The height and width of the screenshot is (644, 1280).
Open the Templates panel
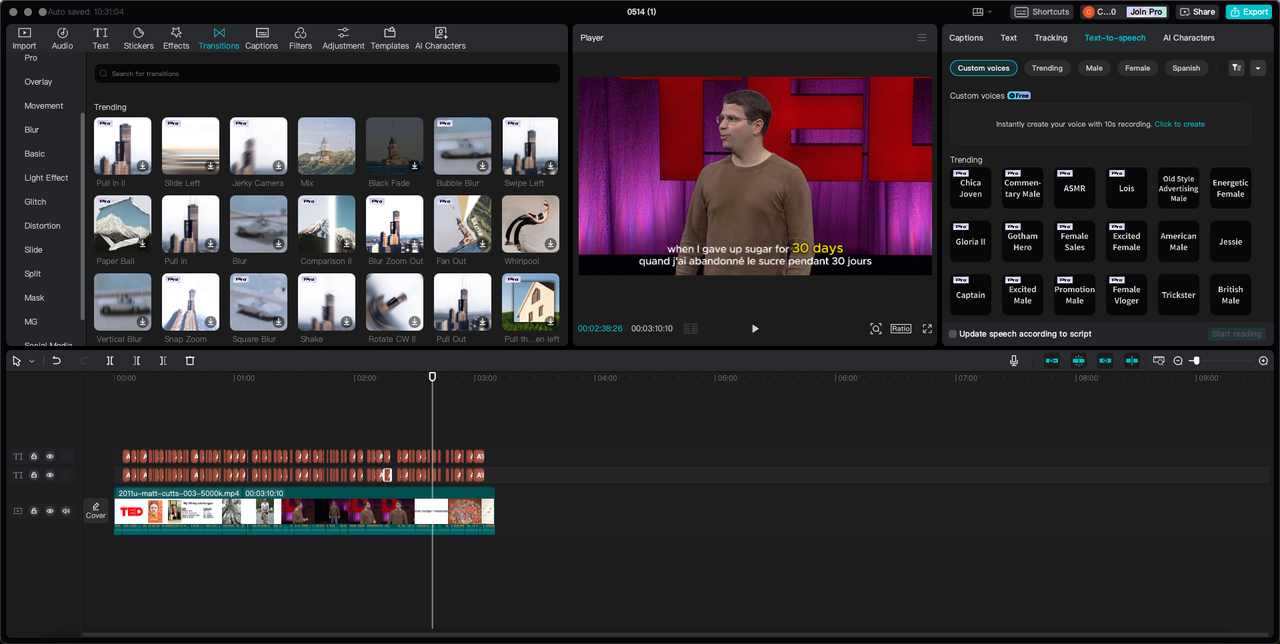(390, 39)
